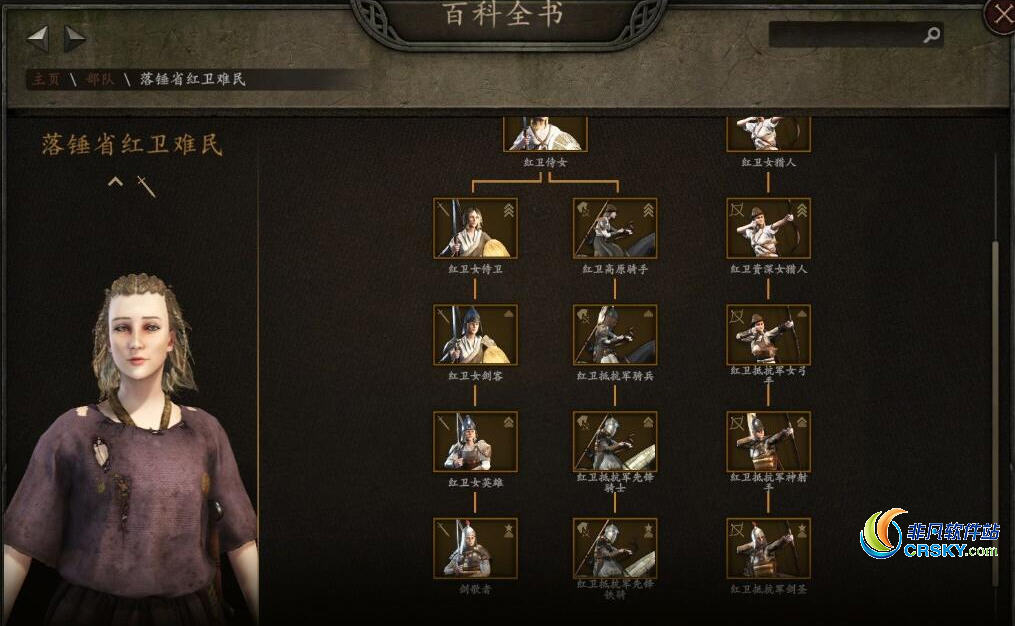Open the 主页 breadcrumb link
Image resolution: width=1015 pixels, height=626 pixels.
[x=46, y=79]
